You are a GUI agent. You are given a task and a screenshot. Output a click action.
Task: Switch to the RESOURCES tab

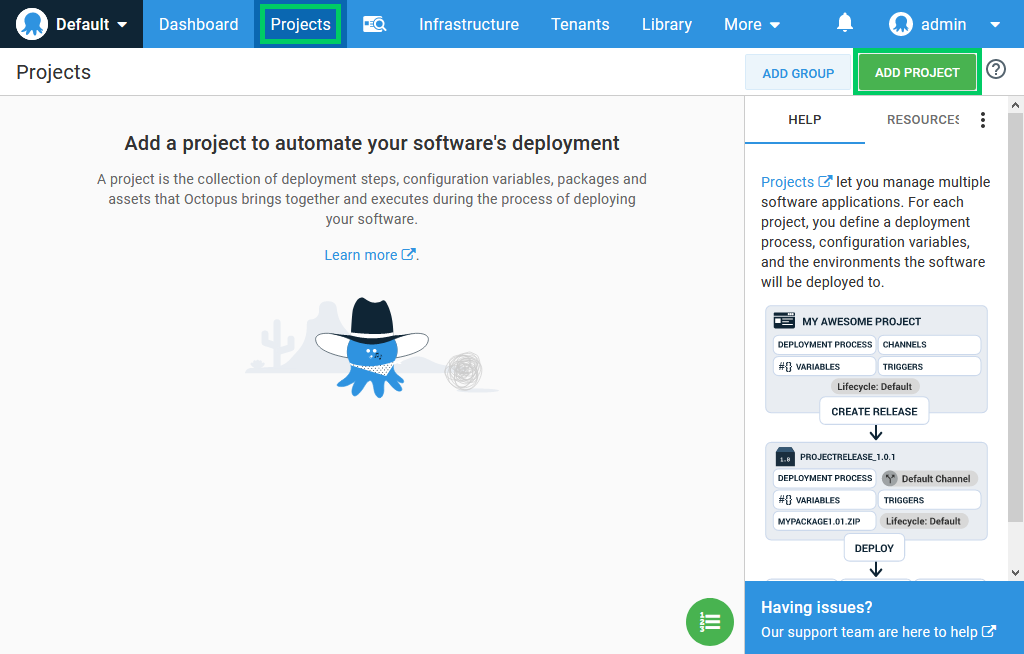point(922,120)
